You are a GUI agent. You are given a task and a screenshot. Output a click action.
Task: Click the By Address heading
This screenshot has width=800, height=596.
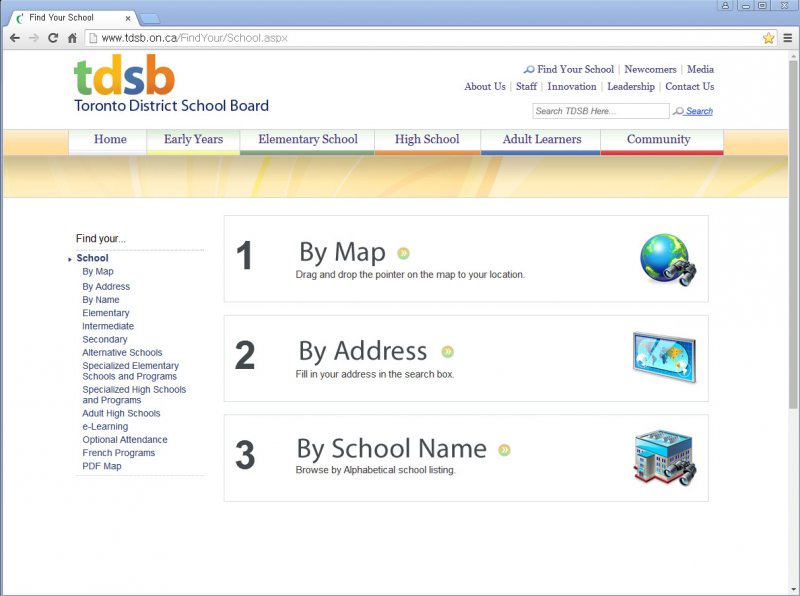pyautogui.click(x=363, y=352)
